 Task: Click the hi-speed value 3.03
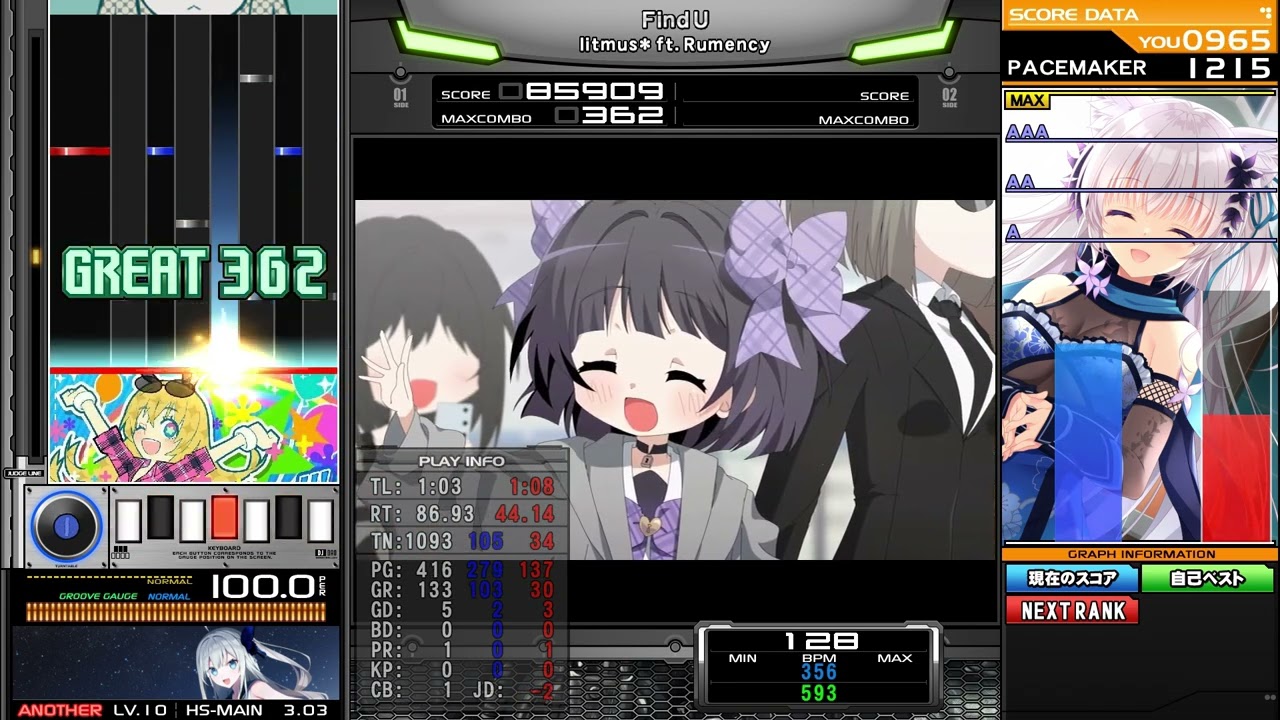click(x=306, y=710)
